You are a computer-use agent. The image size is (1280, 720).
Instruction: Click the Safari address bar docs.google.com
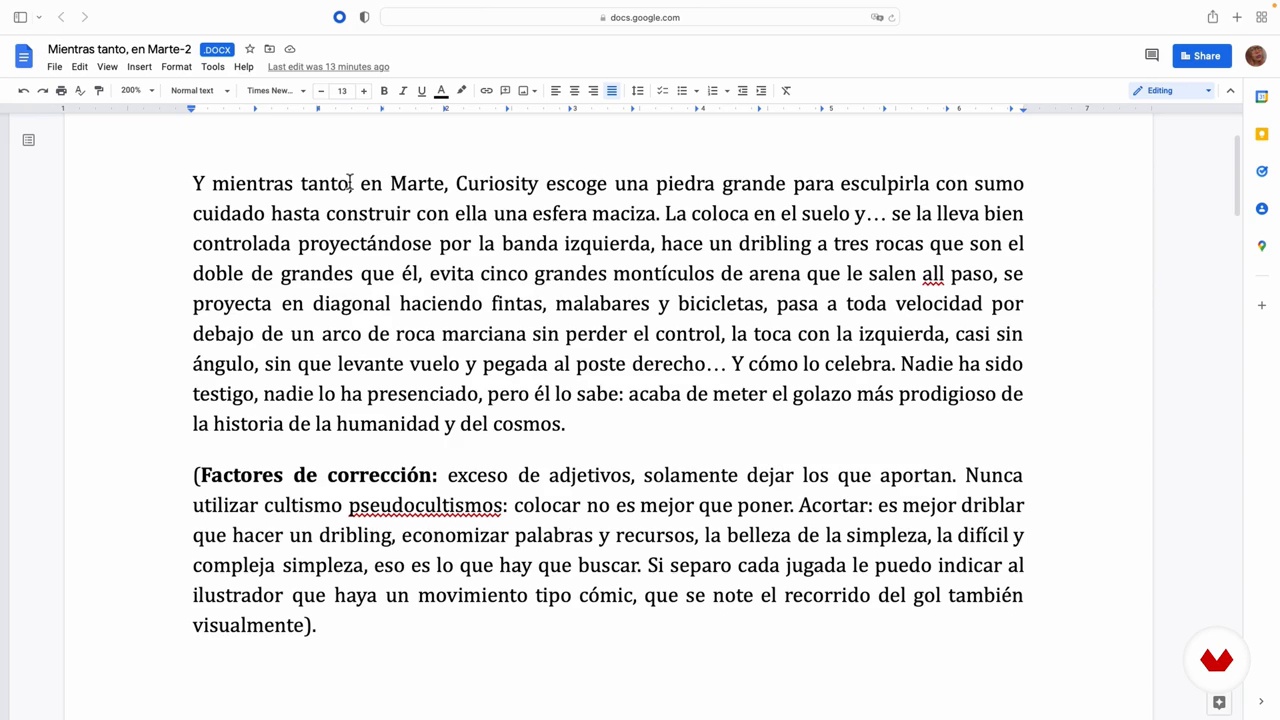point(640,17)
